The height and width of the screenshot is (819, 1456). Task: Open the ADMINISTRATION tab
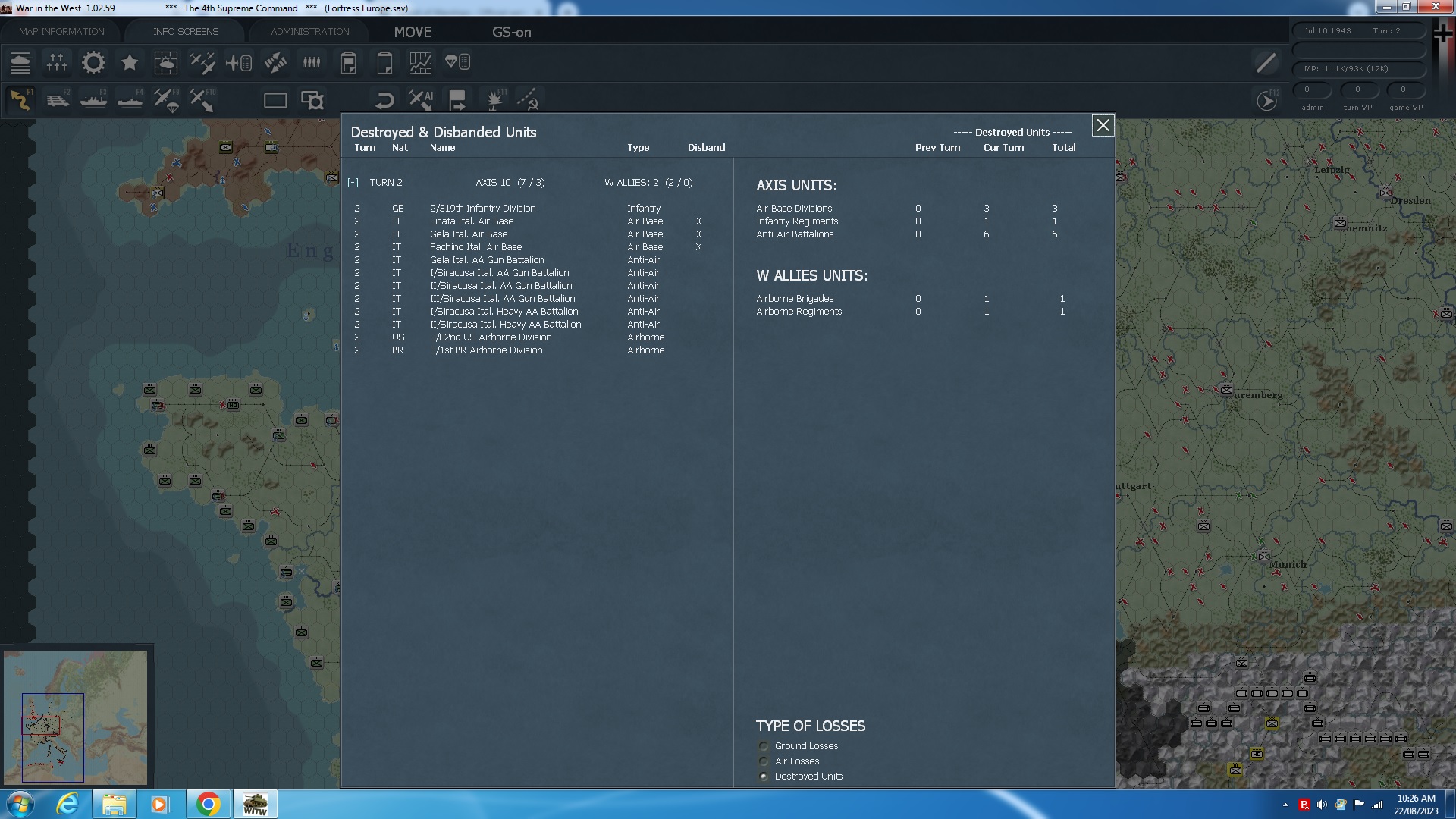coord(310,32)
